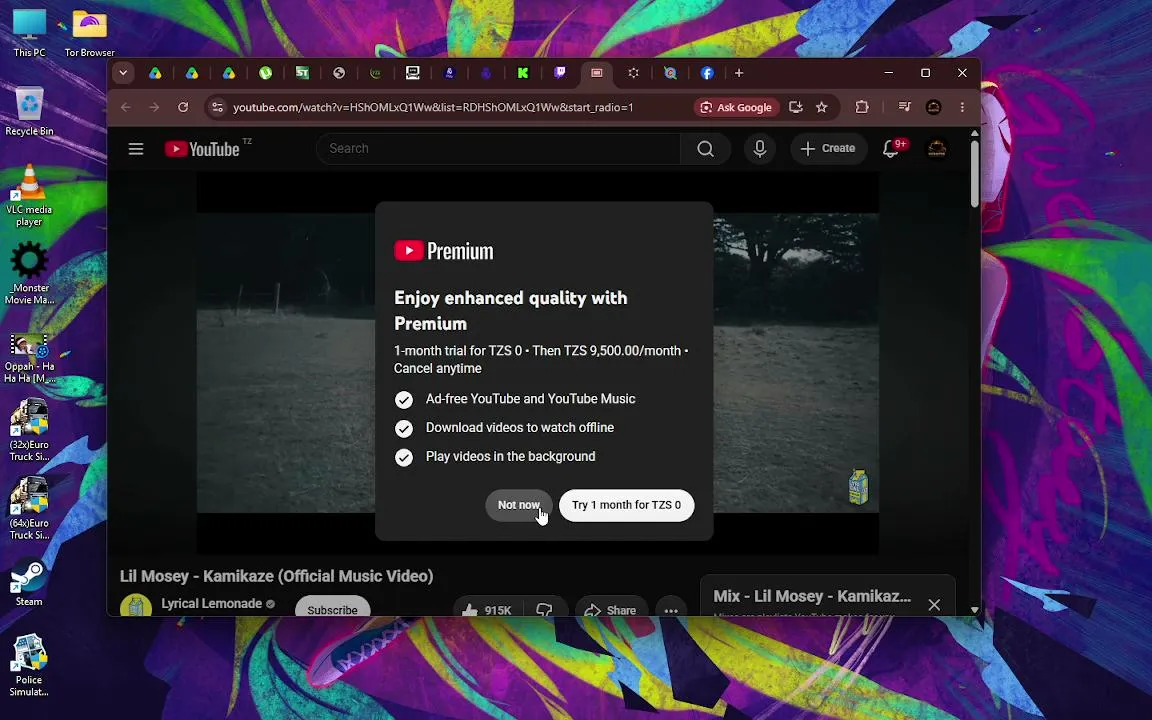Open media controls icon in Chrome toolbar

click(x=904, y=107)
